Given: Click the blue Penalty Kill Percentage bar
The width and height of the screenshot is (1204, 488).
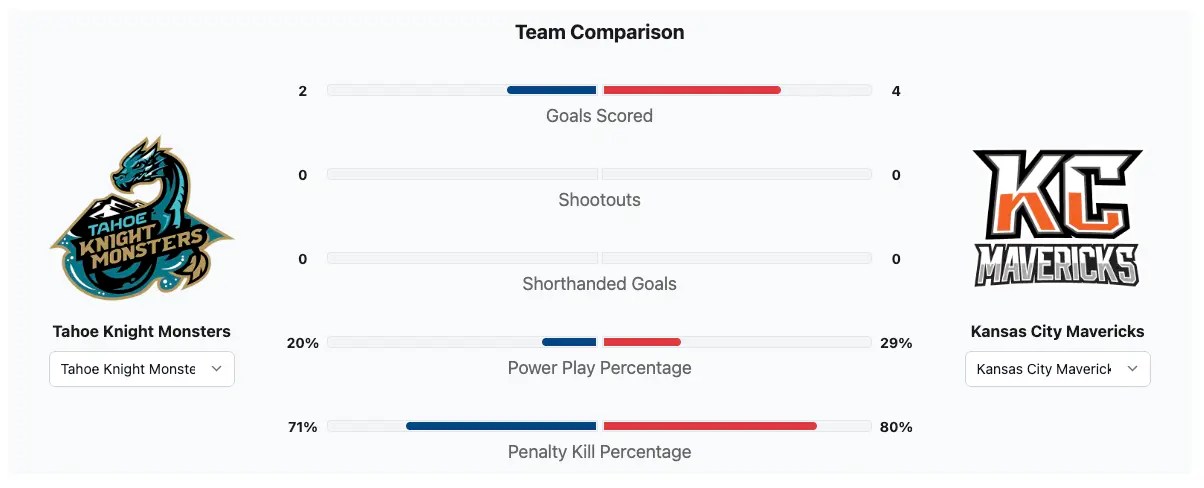Looking at the screenshot, I should tap(501, 426).
